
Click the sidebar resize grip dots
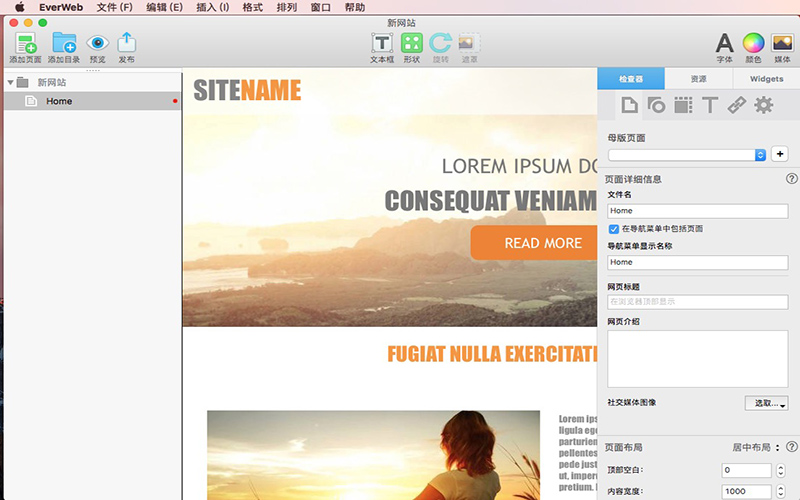pyautogui.click(x=93, y=70)
